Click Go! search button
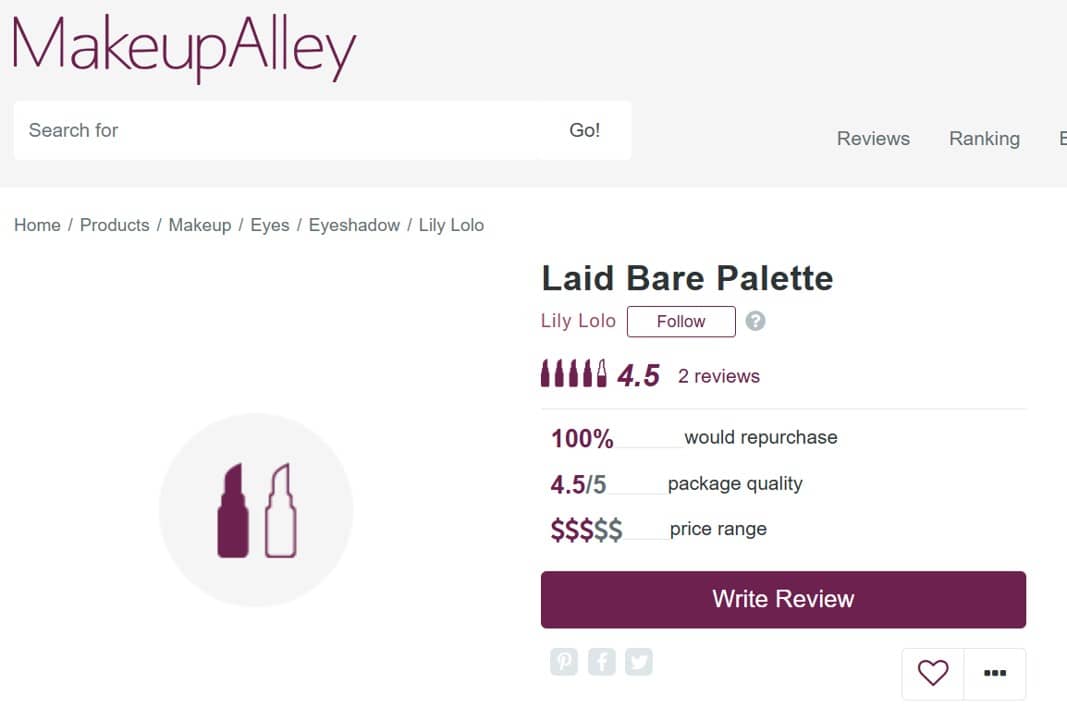This screenshot has width=1067, height=720. click(585, 131)
